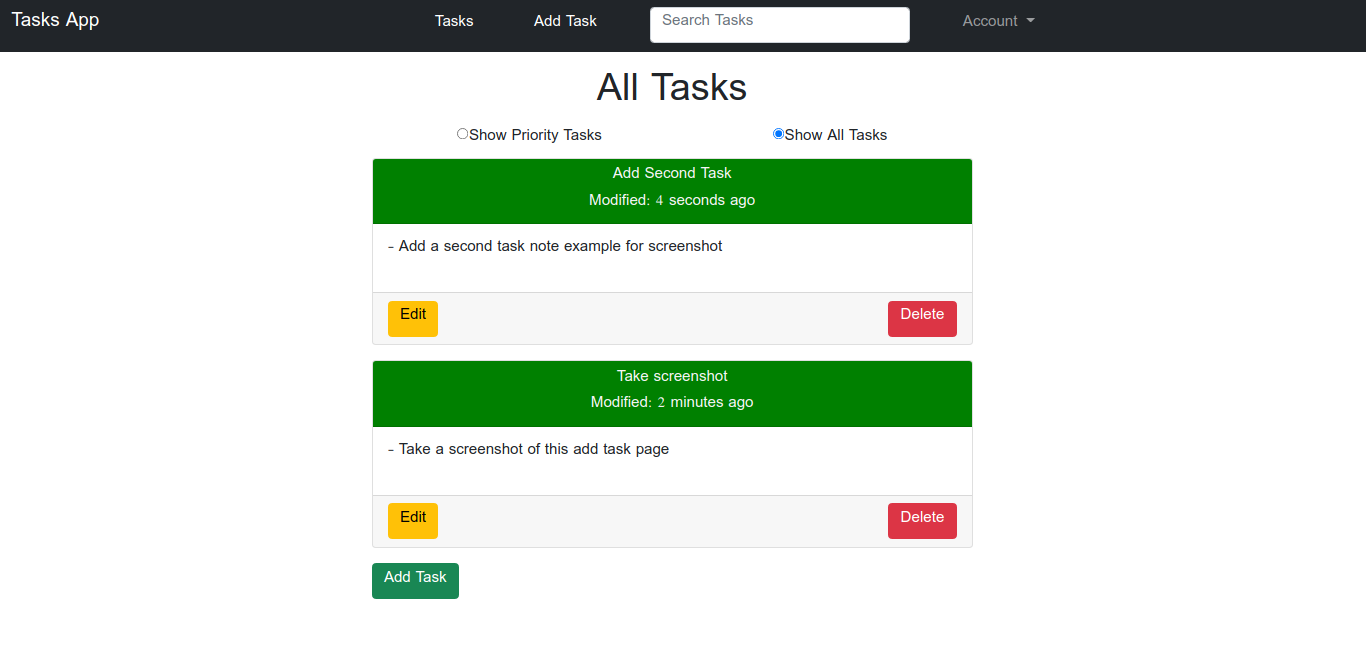Select Show All Tasks radio button
The height and width of the screenshot is (648, 1366).
[x=778, y=134]
